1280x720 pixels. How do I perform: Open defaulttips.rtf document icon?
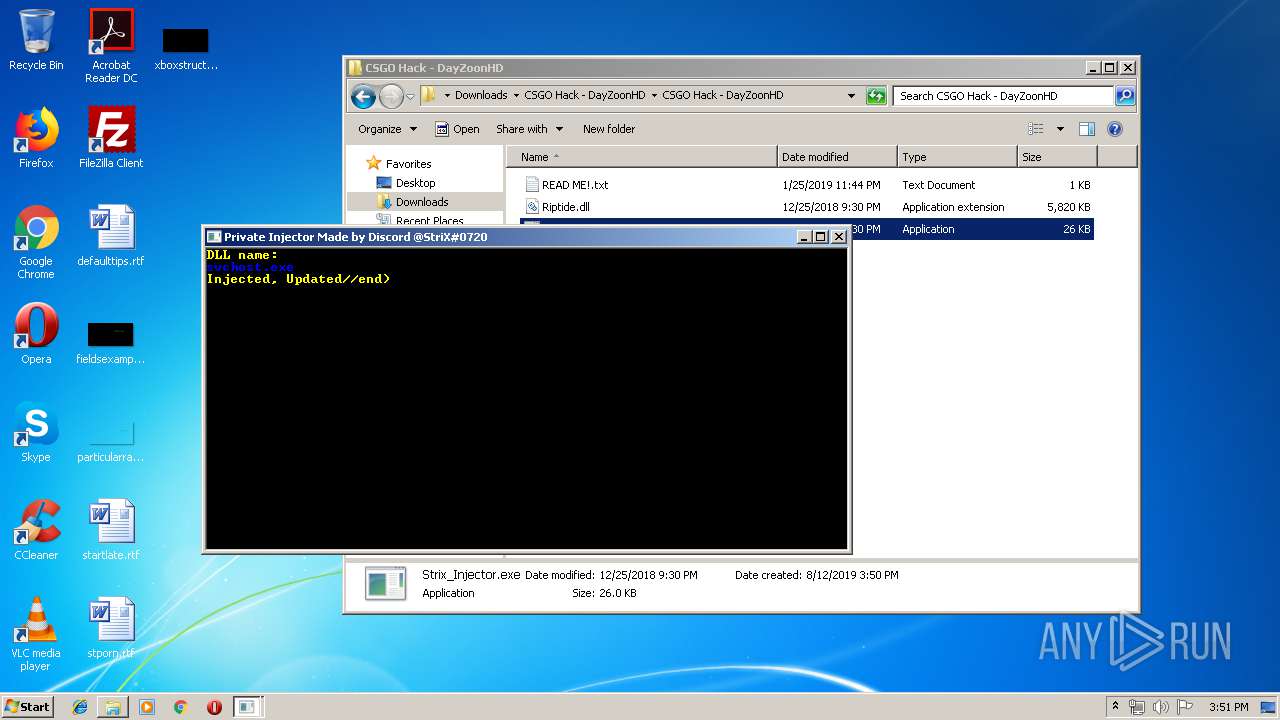111,236
